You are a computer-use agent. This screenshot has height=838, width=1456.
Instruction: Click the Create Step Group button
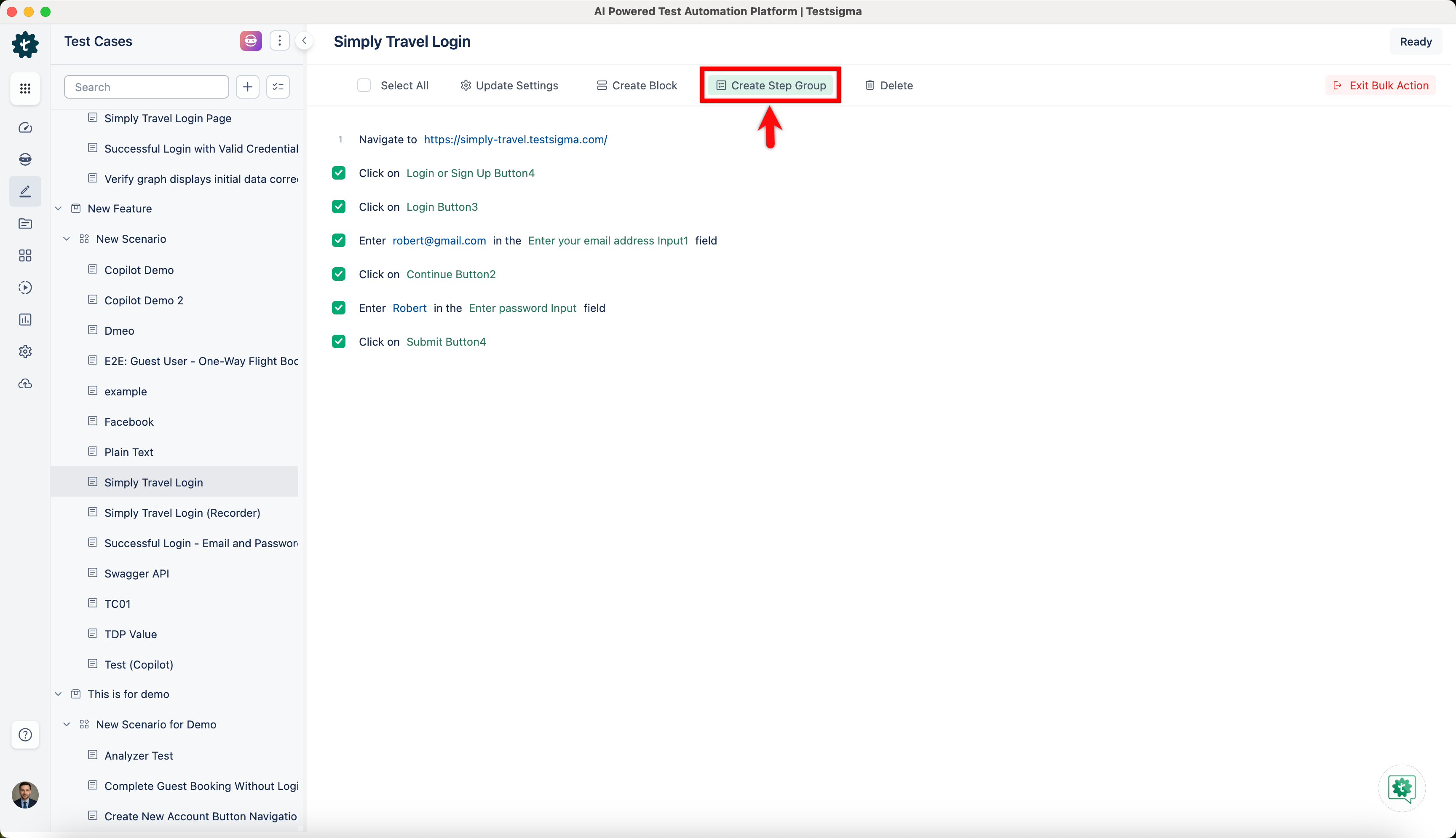tap(771, 86)
